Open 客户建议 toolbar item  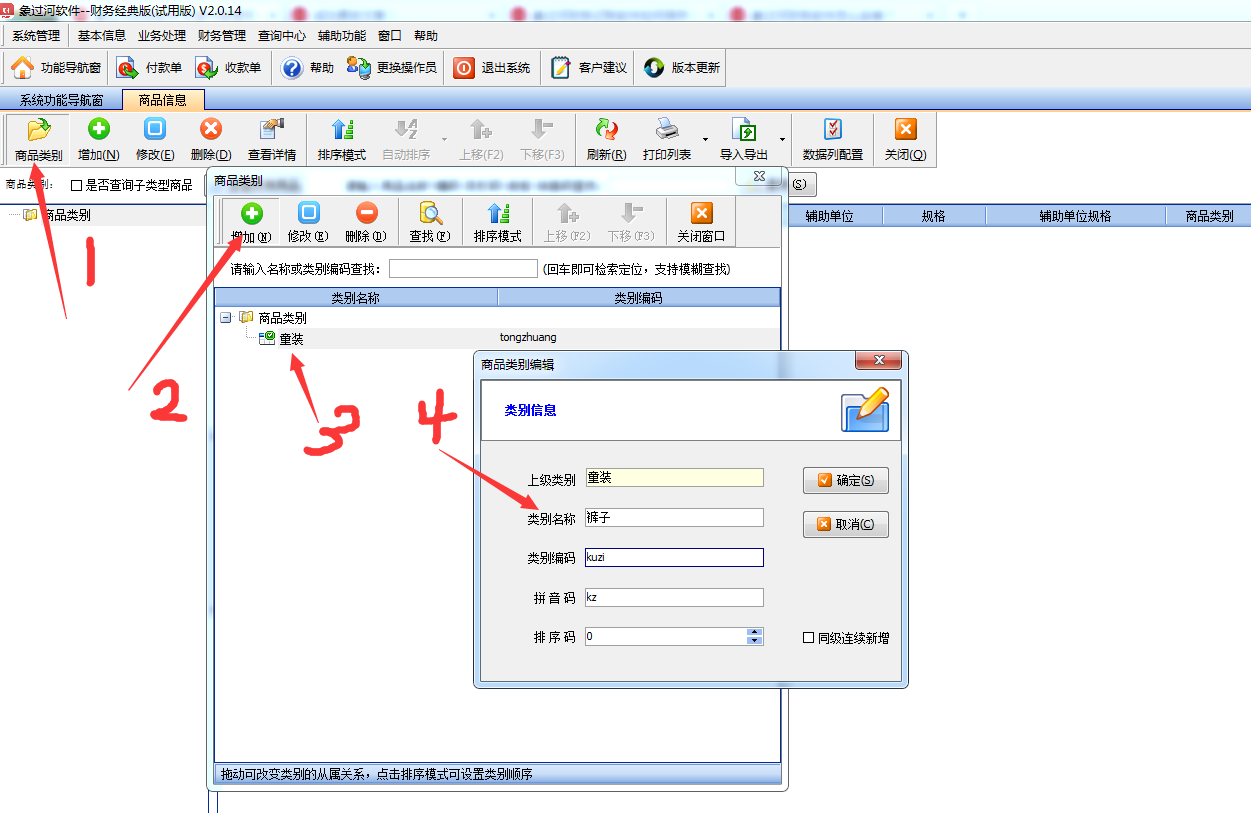(x=590, y=68)
